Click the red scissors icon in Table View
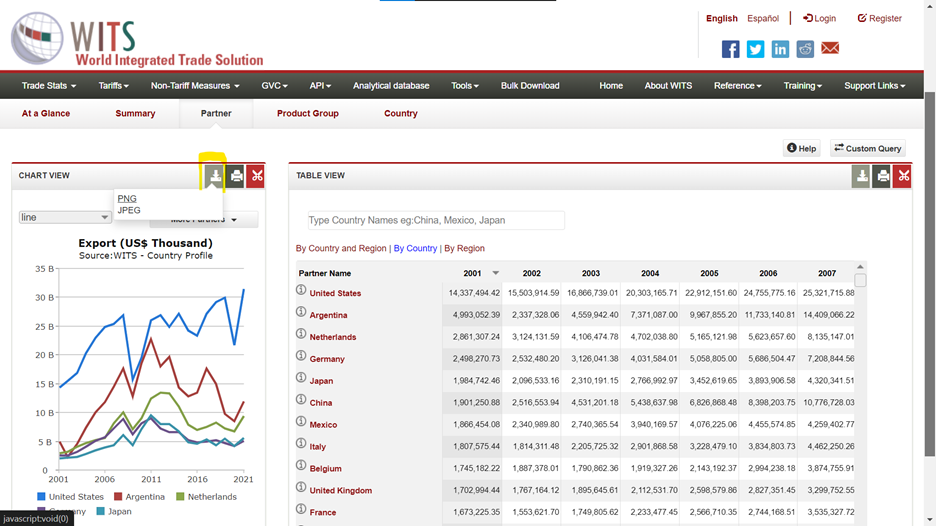The width and height of the screenshot is (936, 526). [902, 176]
